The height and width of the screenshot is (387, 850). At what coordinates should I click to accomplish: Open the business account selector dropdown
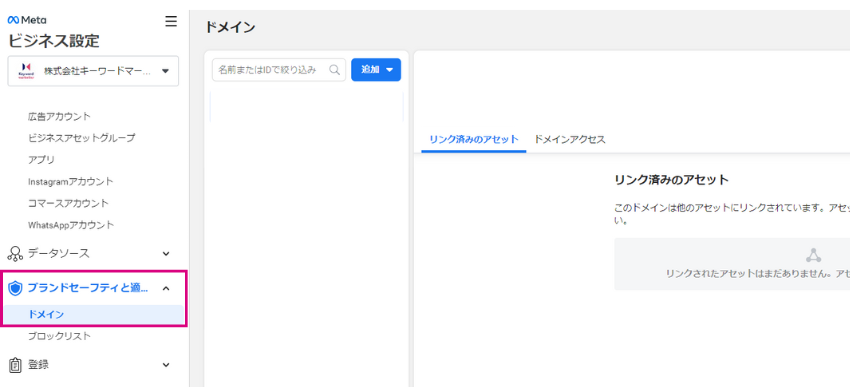click(x=93, y=71)
